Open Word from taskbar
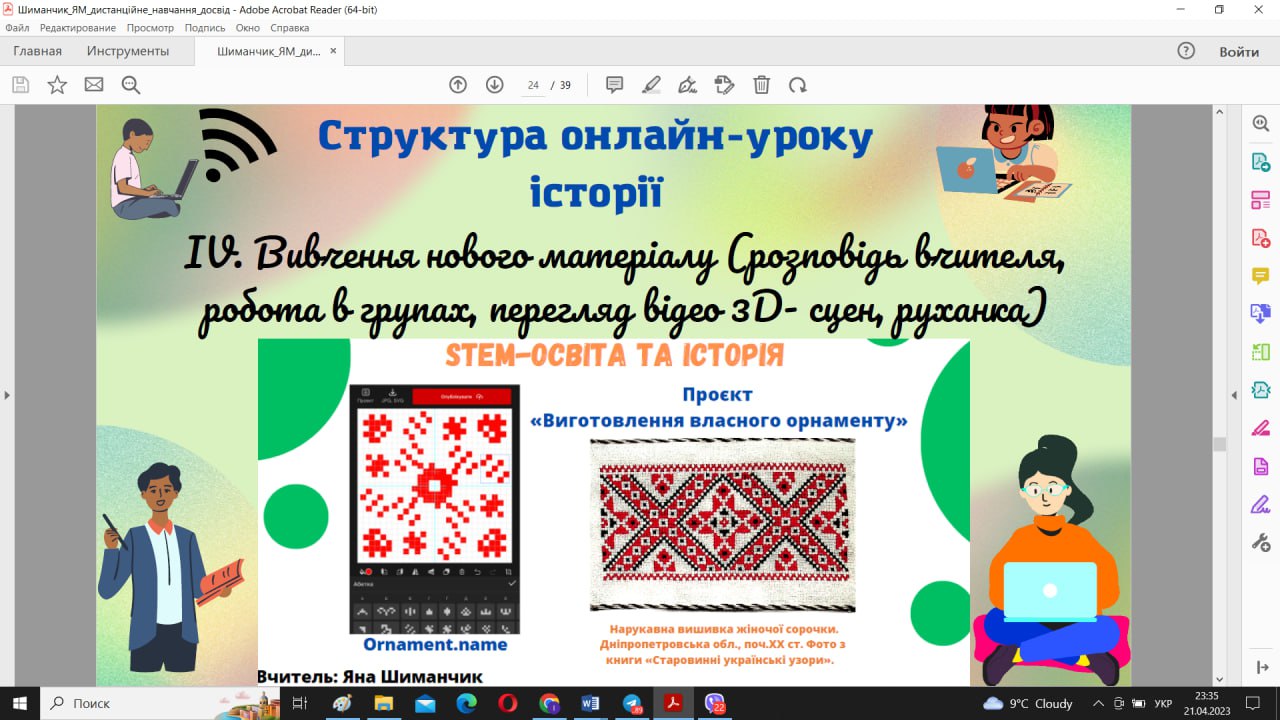The width and height of the screenshot is (1280, 720). coord(590,703)
